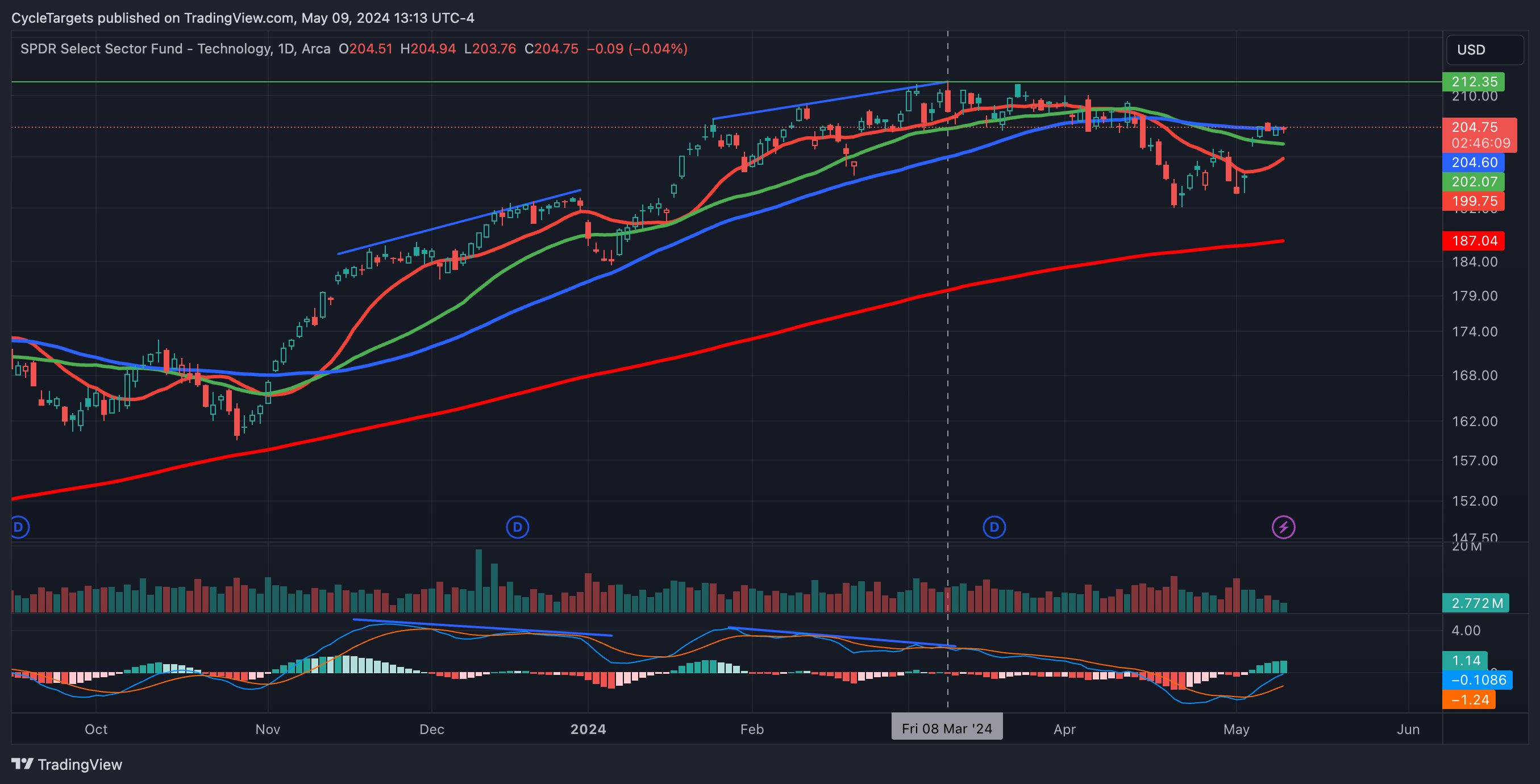Image resolution: width=1540 pixels, height=784 pixels.
Task: Click the 157.00 price scale label
Action: pyautogui.click(x=1475, y=461)
